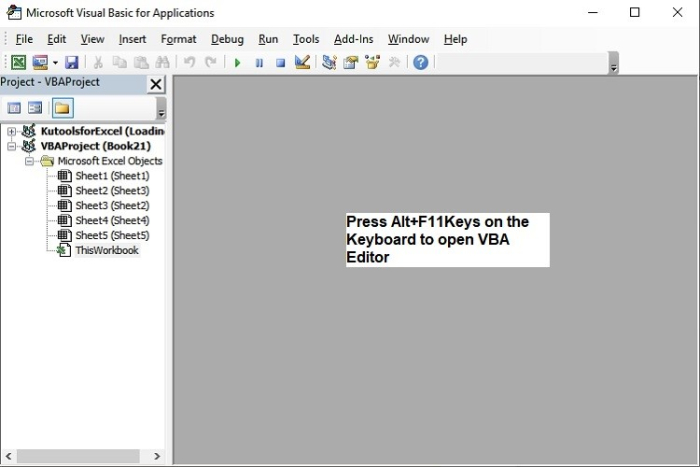The height and width of the screenshot is (467, 700).
Task: Open the View menu
Action: 92,39
